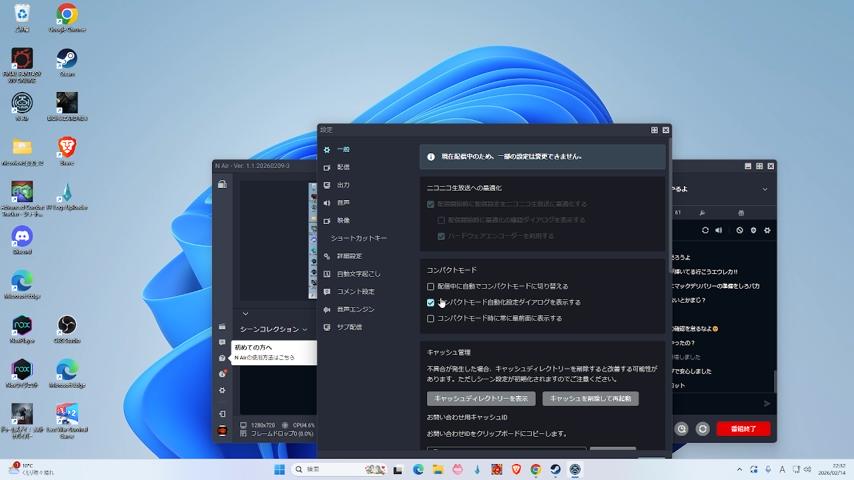Select the サブ配信 icon

(327, 327)
